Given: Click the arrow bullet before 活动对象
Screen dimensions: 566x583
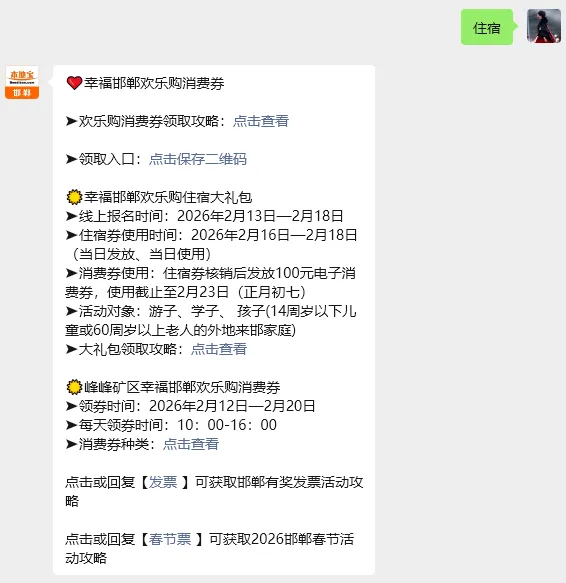Looking at the screenshot, I should [71, 311].
